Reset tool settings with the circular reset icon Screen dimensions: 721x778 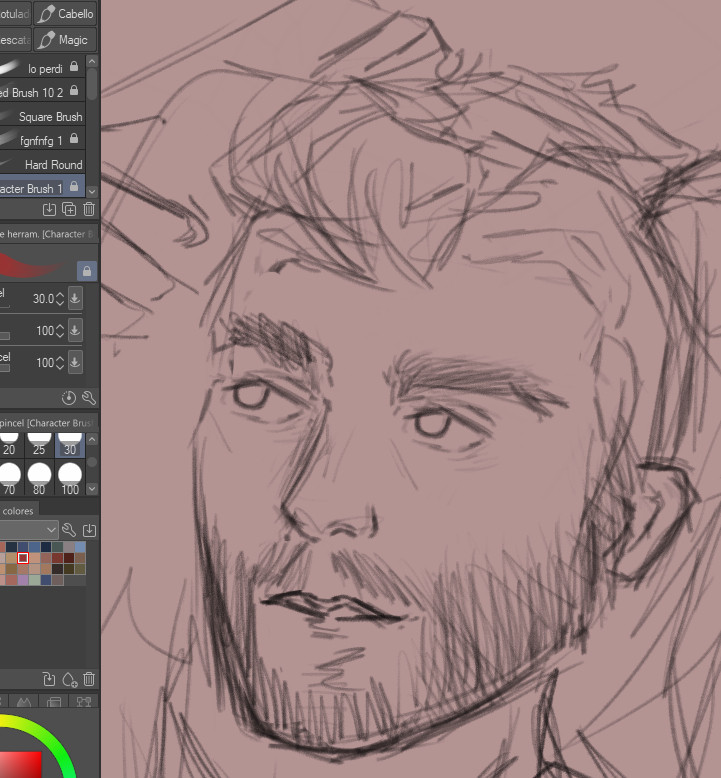68,397
